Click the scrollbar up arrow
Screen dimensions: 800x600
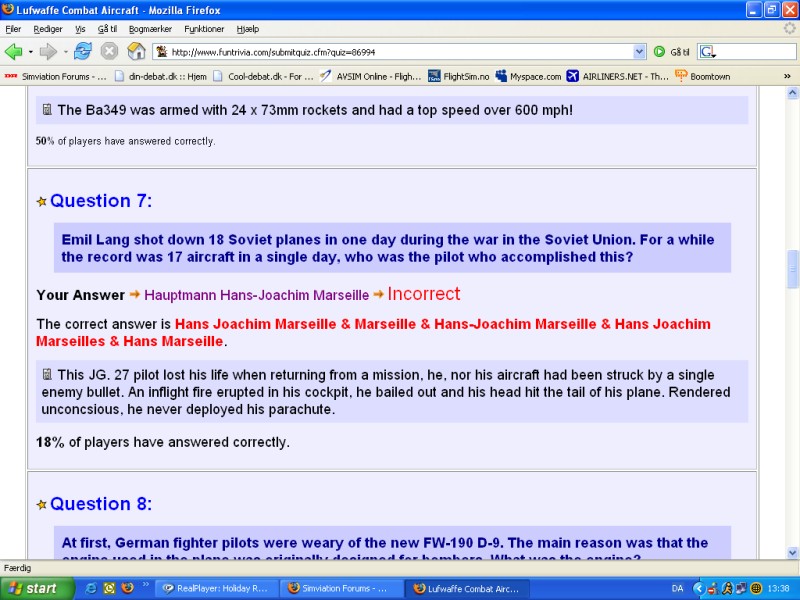pos(792,92)
